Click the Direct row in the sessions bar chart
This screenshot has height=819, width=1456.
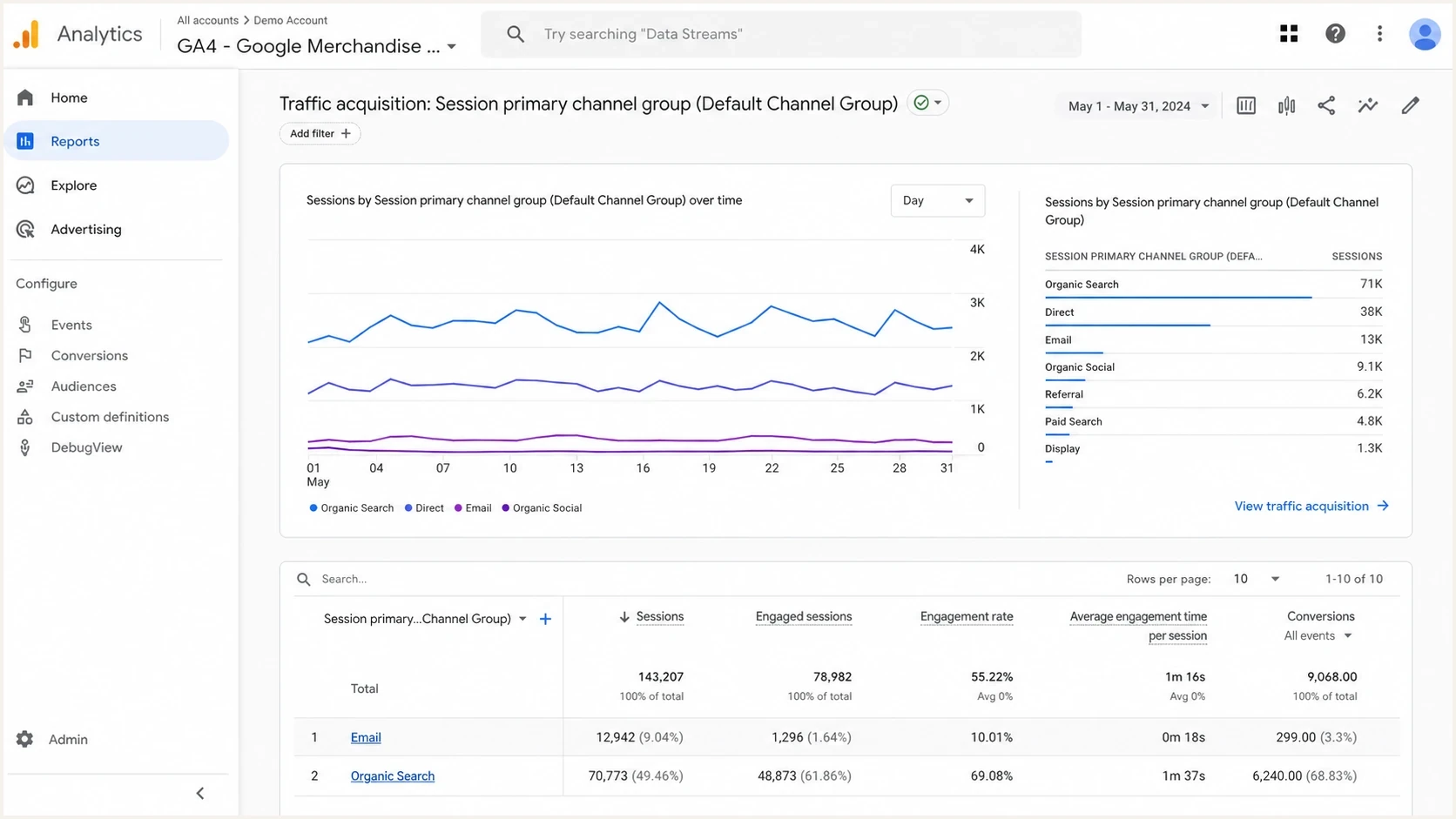tap(1213, 312)
